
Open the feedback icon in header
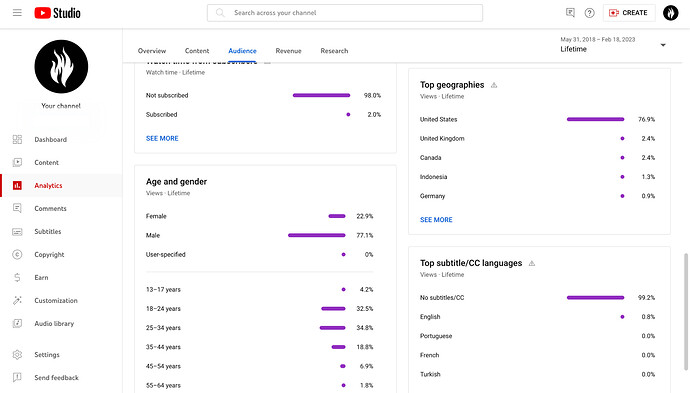(x=570, y=13)
